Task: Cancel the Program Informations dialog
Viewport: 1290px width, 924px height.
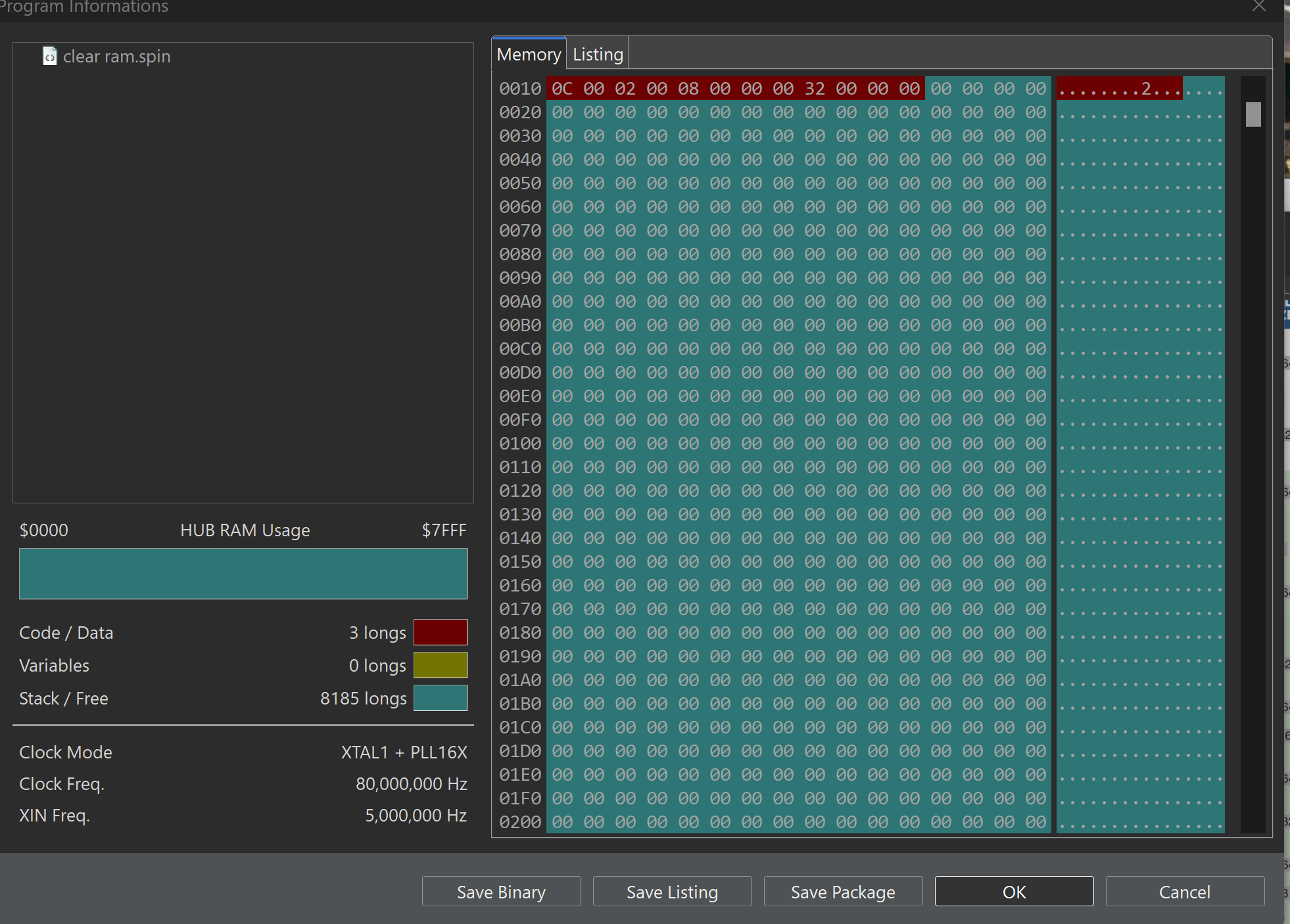Action: pyautogui.click(x=1185, y=891)
